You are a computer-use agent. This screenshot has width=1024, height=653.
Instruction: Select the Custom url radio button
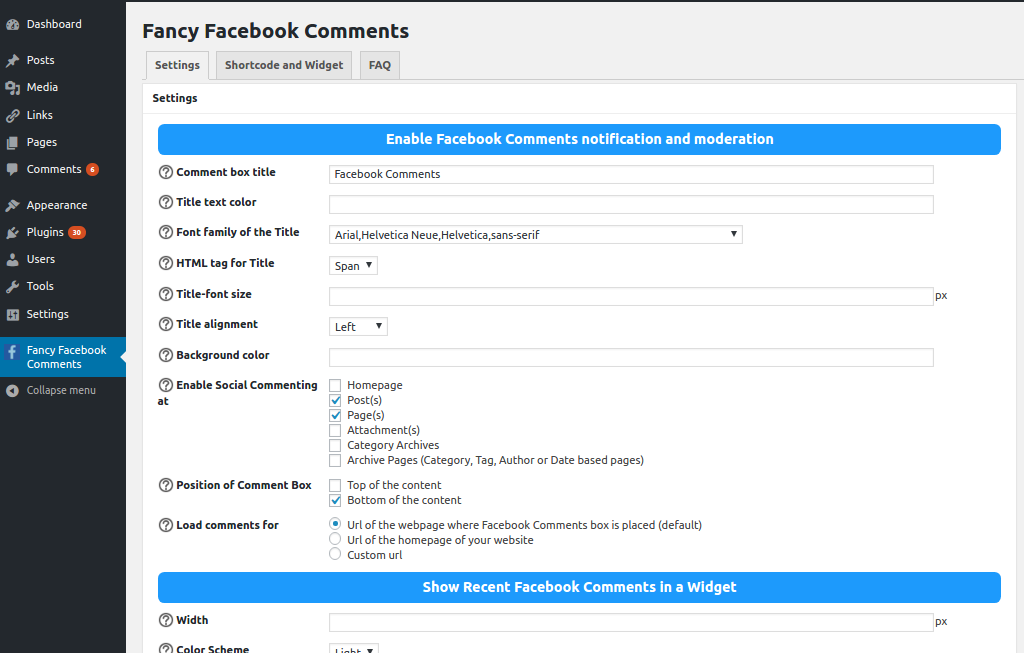[335, 554]
